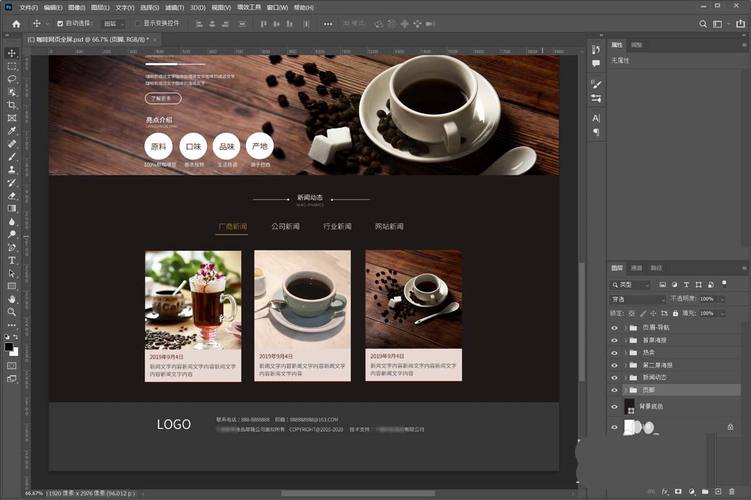Click the foreground color swatch
The image size is (751, 500).
(9, 346)
